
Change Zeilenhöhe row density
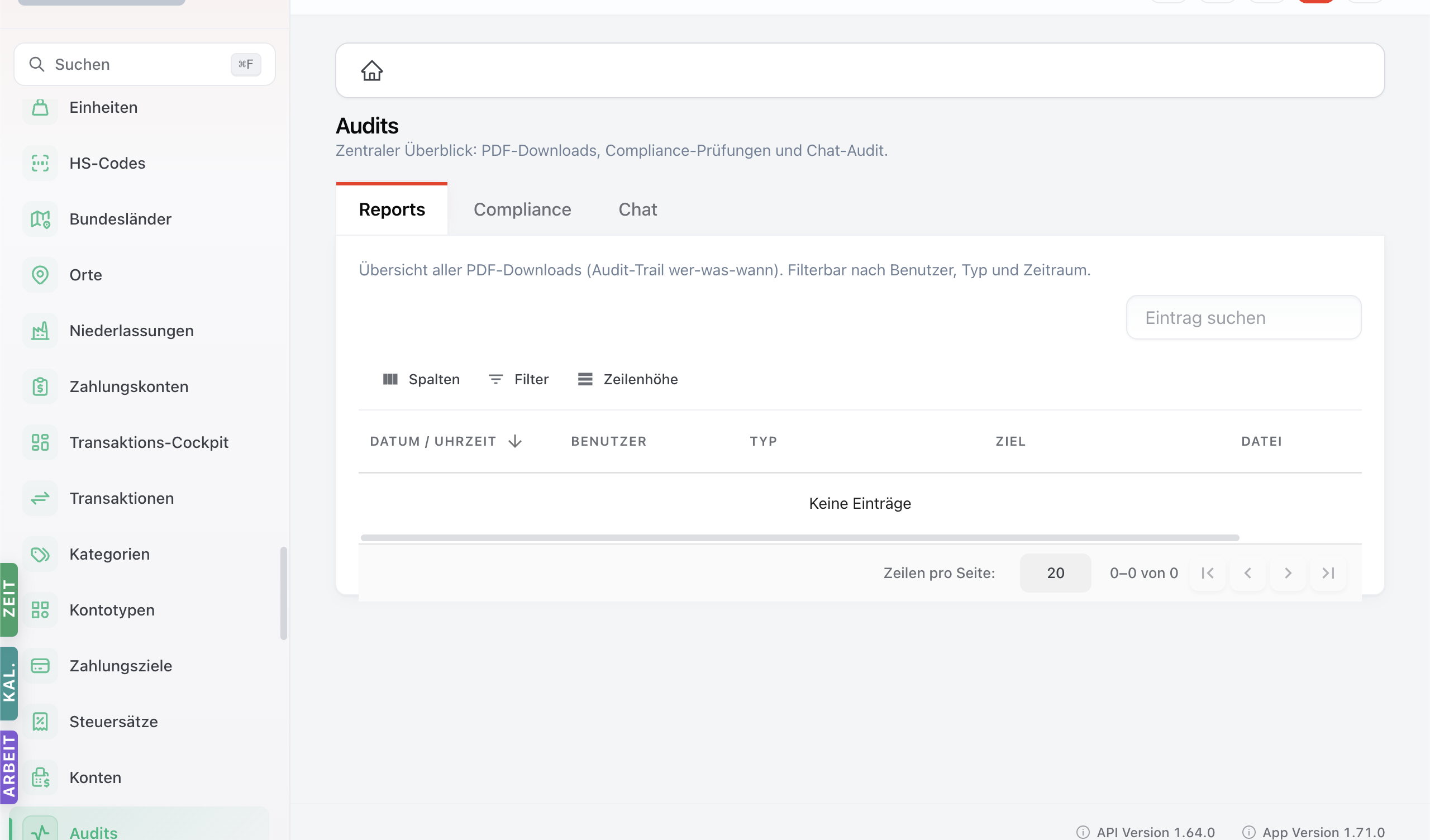click(x=628, y=379)
